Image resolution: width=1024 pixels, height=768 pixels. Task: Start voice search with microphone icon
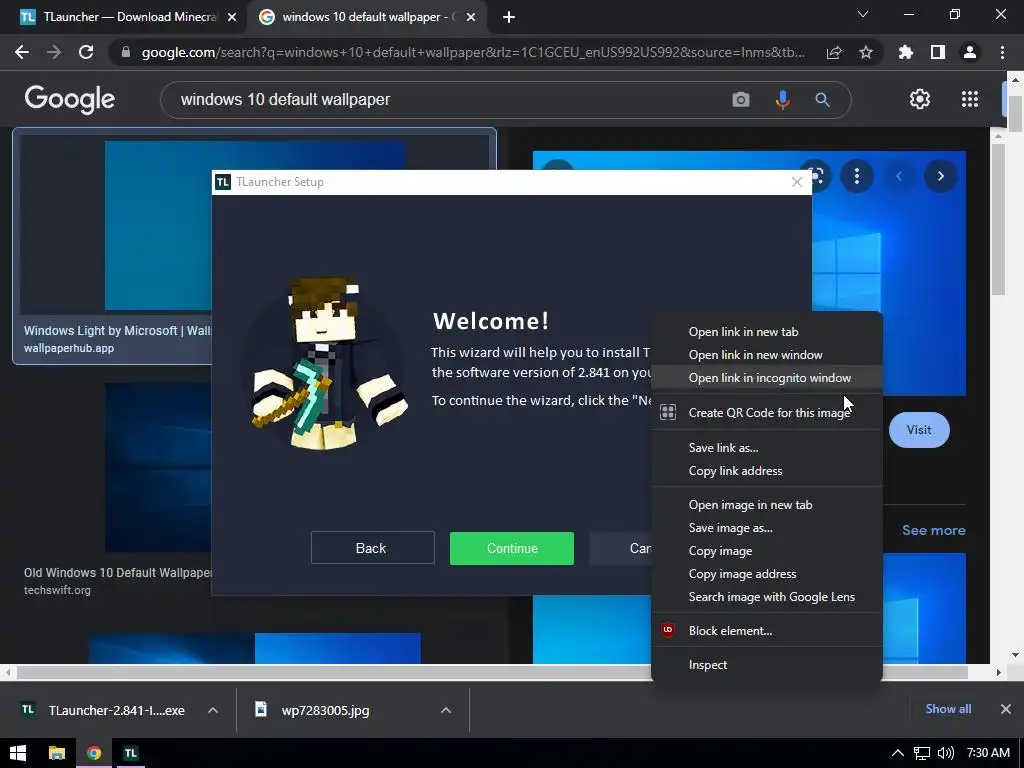782,99
